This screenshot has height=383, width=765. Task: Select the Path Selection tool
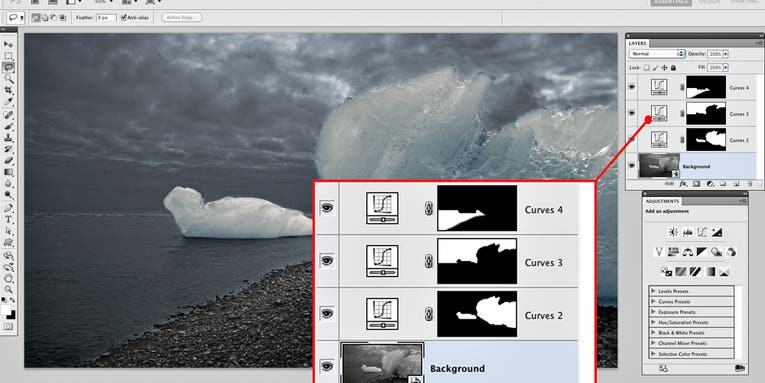point(9,230)
